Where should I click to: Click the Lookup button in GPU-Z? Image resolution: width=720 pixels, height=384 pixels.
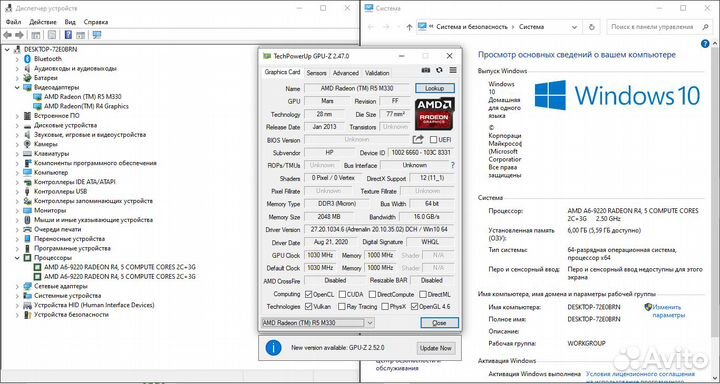point(435,88)
